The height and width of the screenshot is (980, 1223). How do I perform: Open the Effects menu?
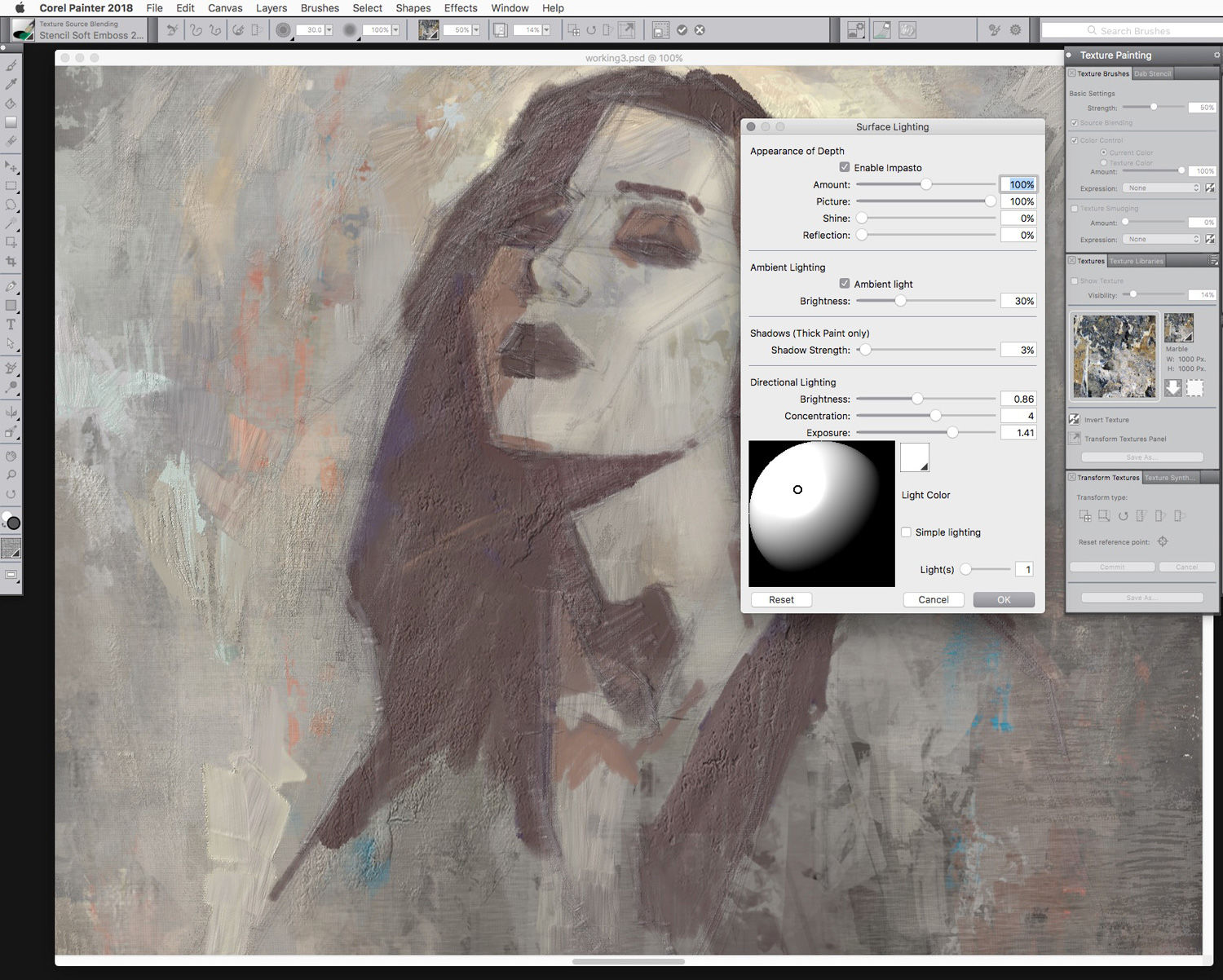461,8
